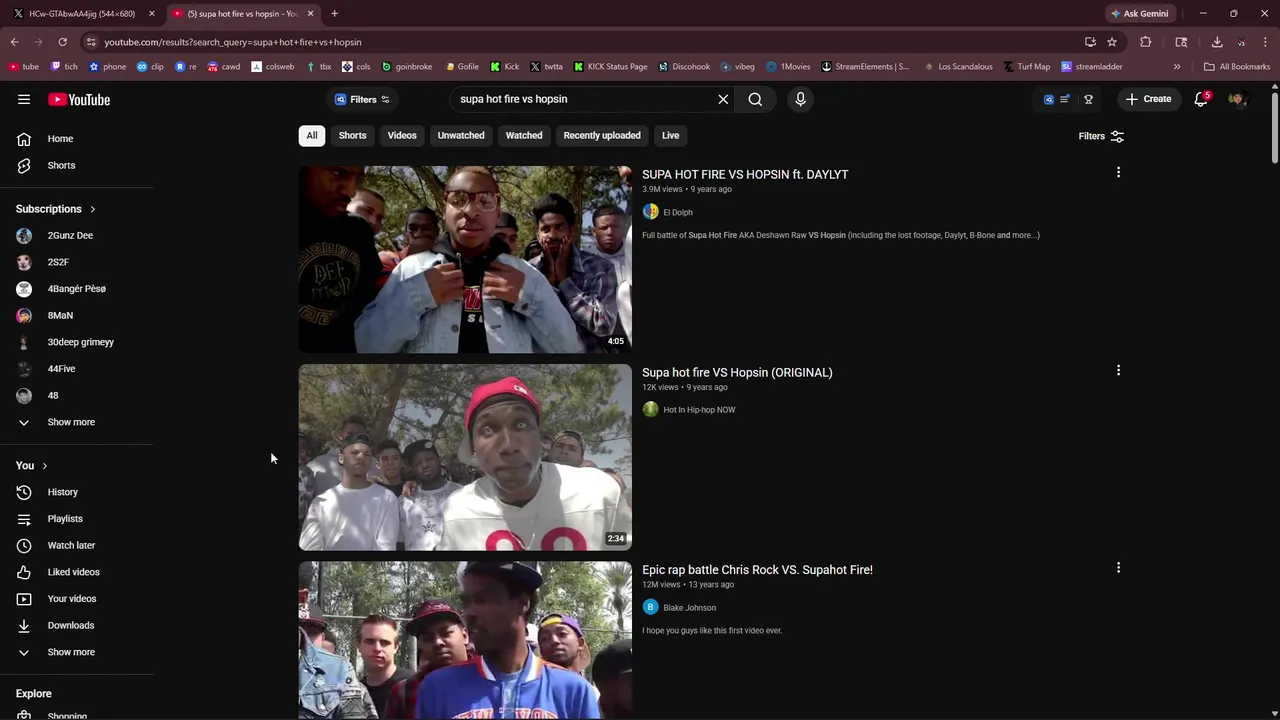The width and height of the screenshot is (1280, 720).
Task: Click the Create button
Action: point(1148,99)
